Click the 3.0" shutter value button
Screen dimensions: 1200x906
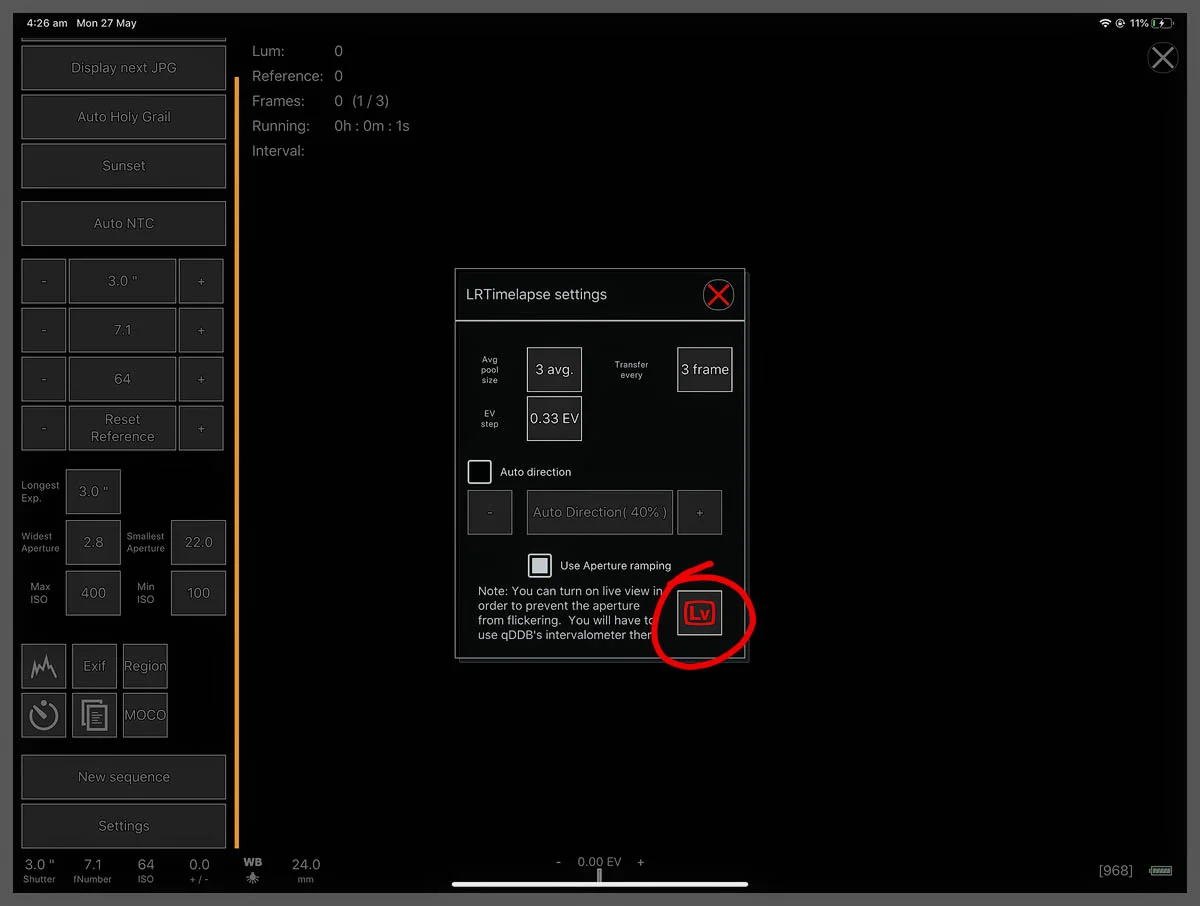(122, 281)
